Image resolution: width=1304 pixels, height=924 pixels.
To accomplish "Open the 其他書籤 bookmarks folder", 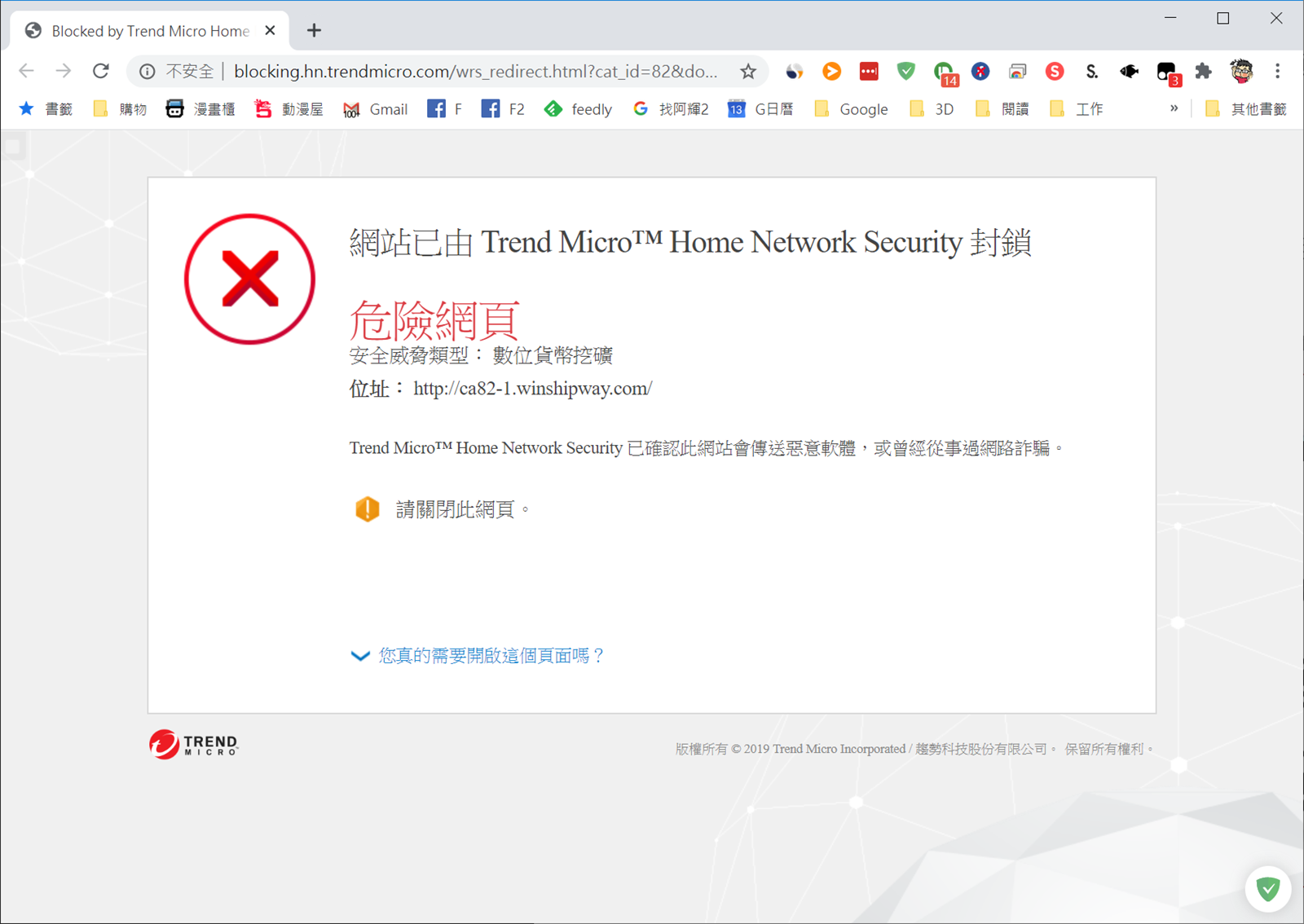I will [x=1245, y=109].
